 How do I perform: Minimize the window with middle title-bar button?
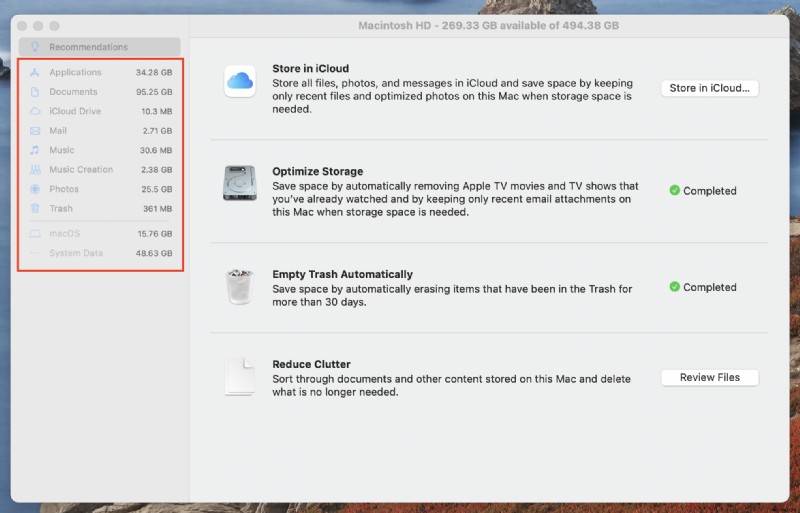pos(38,26)
